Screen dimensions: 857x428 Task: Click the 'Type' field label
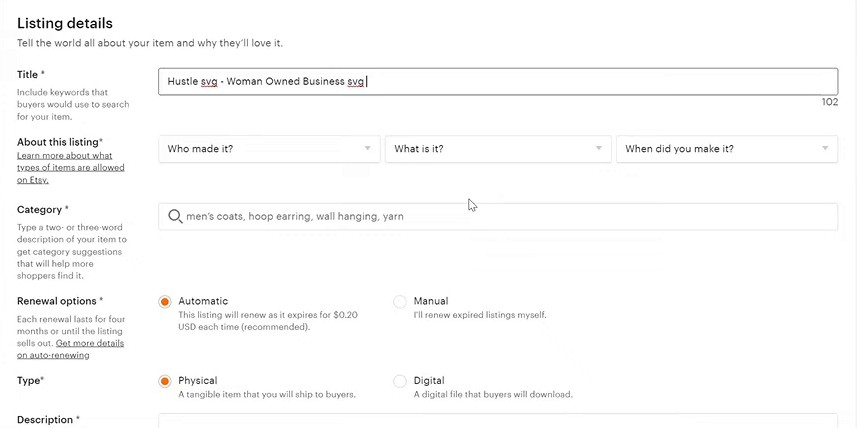pos(30,380)
